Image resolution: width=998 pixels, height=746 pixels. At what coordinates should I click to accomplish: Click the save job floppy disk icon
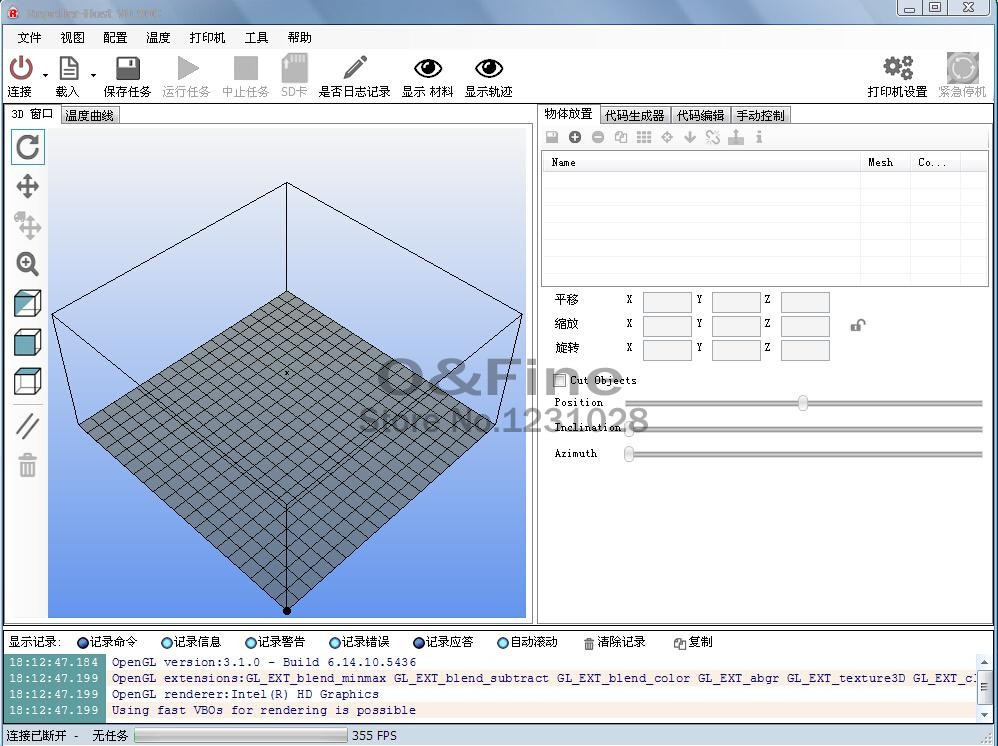pos(127,68)
